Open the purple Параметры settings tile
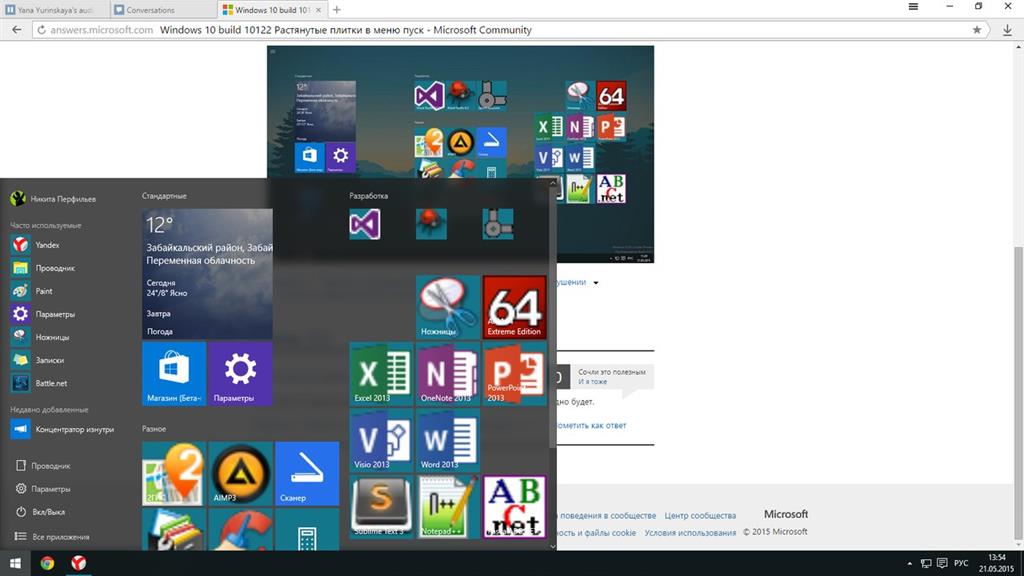The image size is (1024, 576). point(240,374)
